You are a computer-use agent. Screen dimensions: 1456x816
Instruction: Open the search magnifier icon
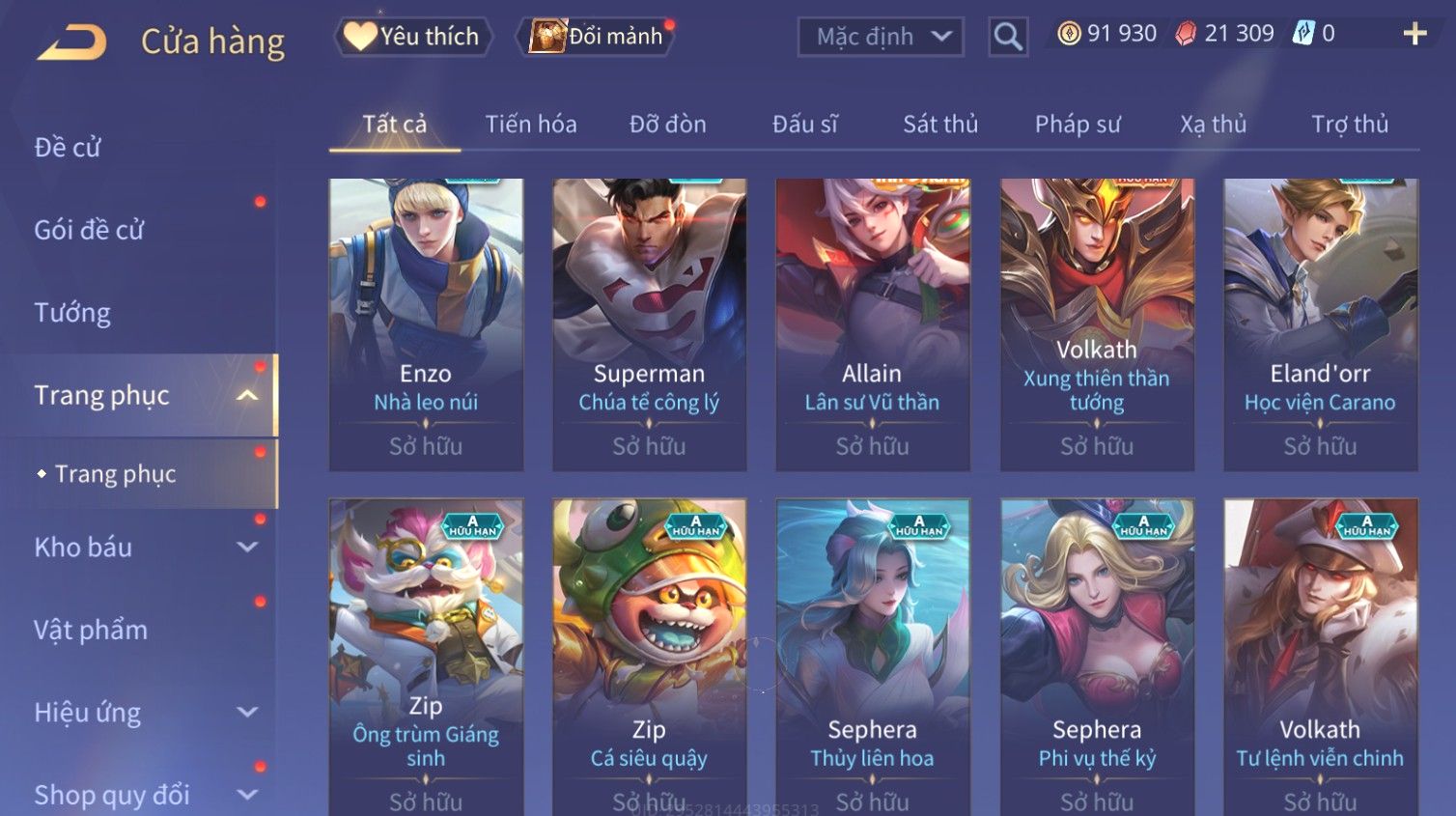coord(1008,37)
